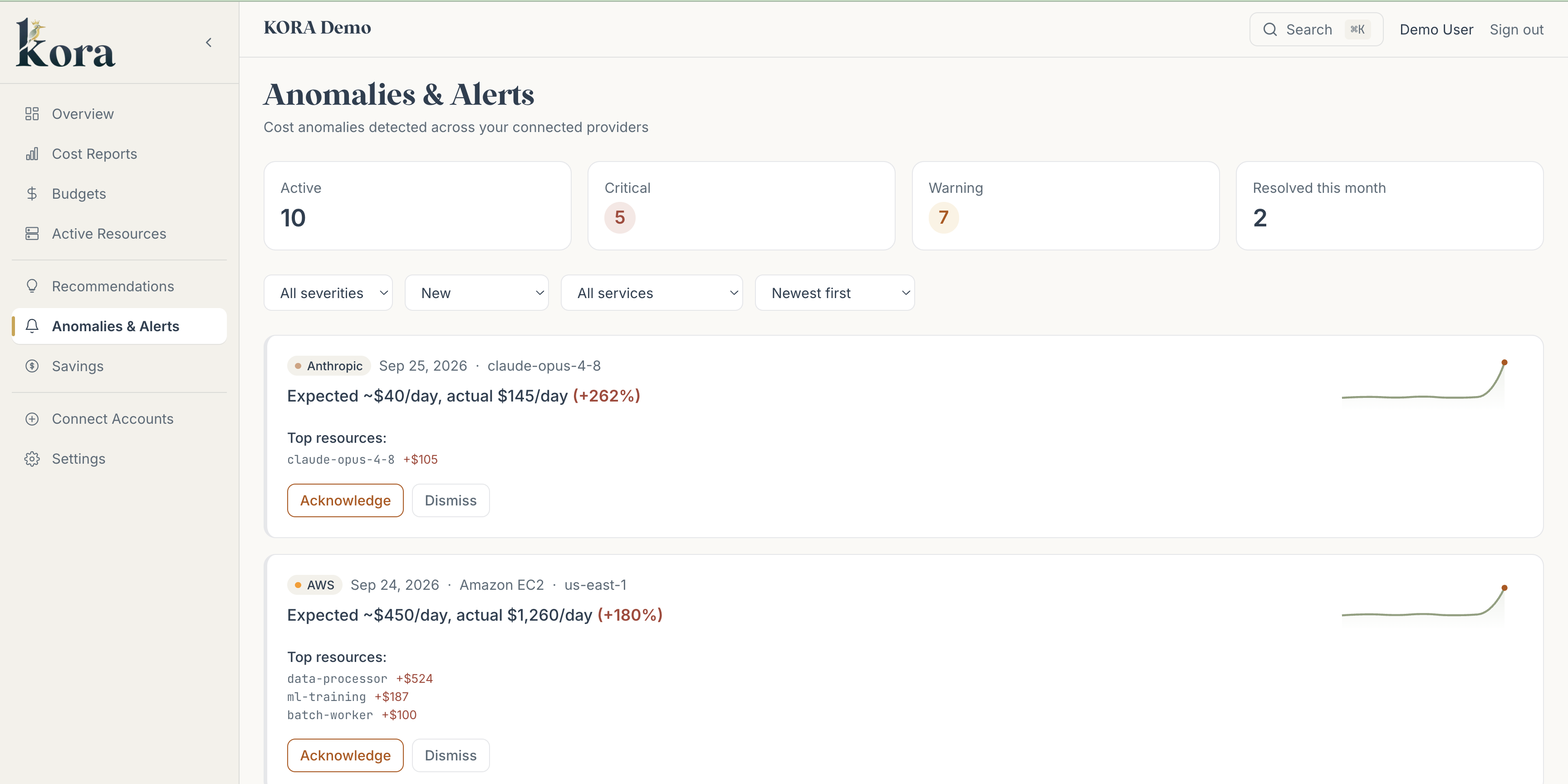
Task: Open Connect Accounts page
Action: pos(119,419)
